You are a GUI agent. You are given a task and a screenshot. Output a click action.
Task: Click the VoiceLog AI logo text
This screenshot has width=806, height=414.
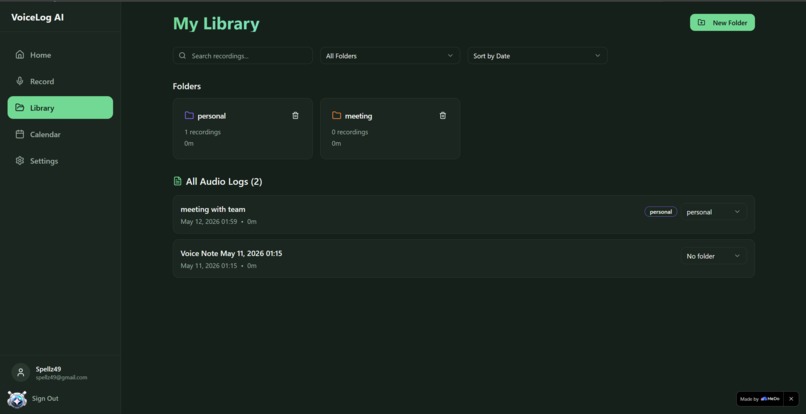tap(38, 17)
